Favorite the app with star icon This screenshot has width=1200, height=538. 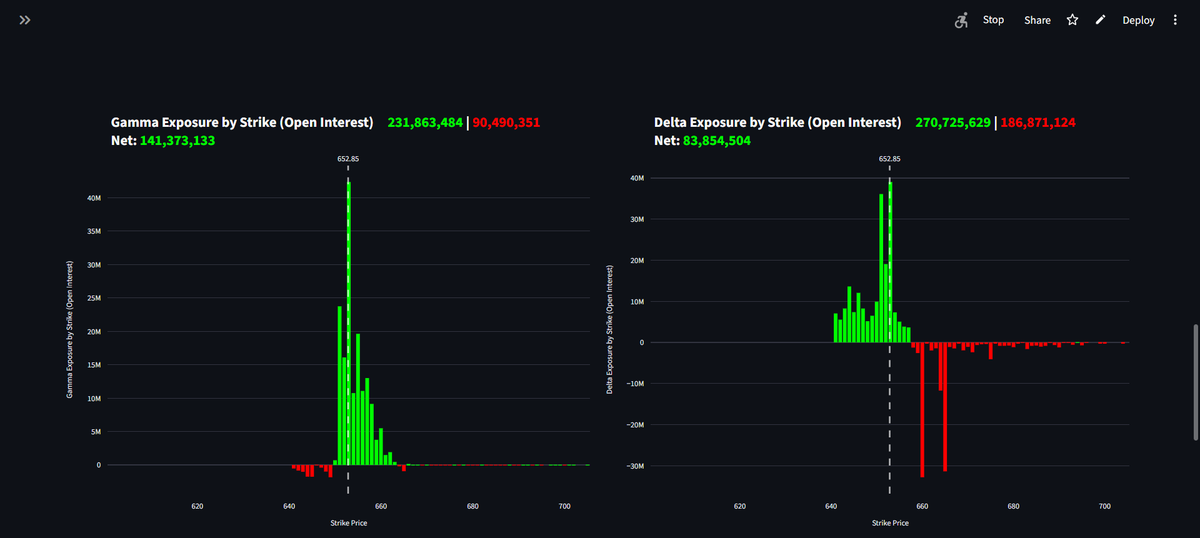coord(1072,20)
